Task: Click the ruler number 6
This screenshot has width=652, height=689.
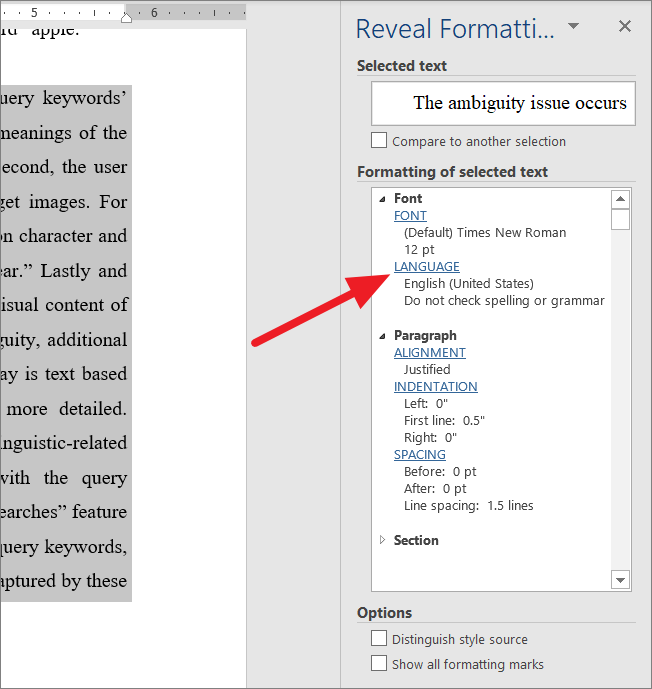Action: [154, 13]
